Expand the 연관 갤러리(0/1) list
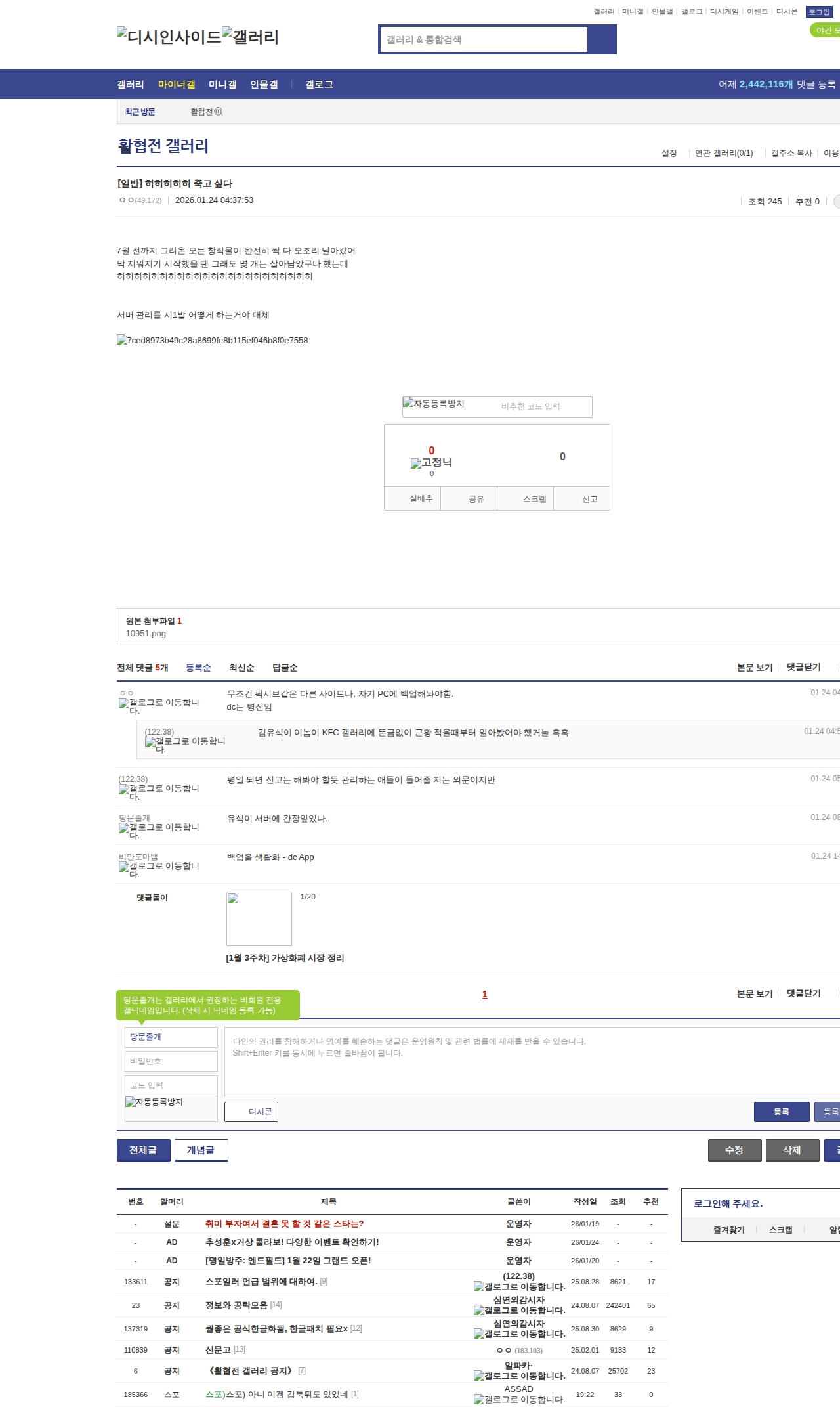This screenshot has width=840, height=1407. 724,153
